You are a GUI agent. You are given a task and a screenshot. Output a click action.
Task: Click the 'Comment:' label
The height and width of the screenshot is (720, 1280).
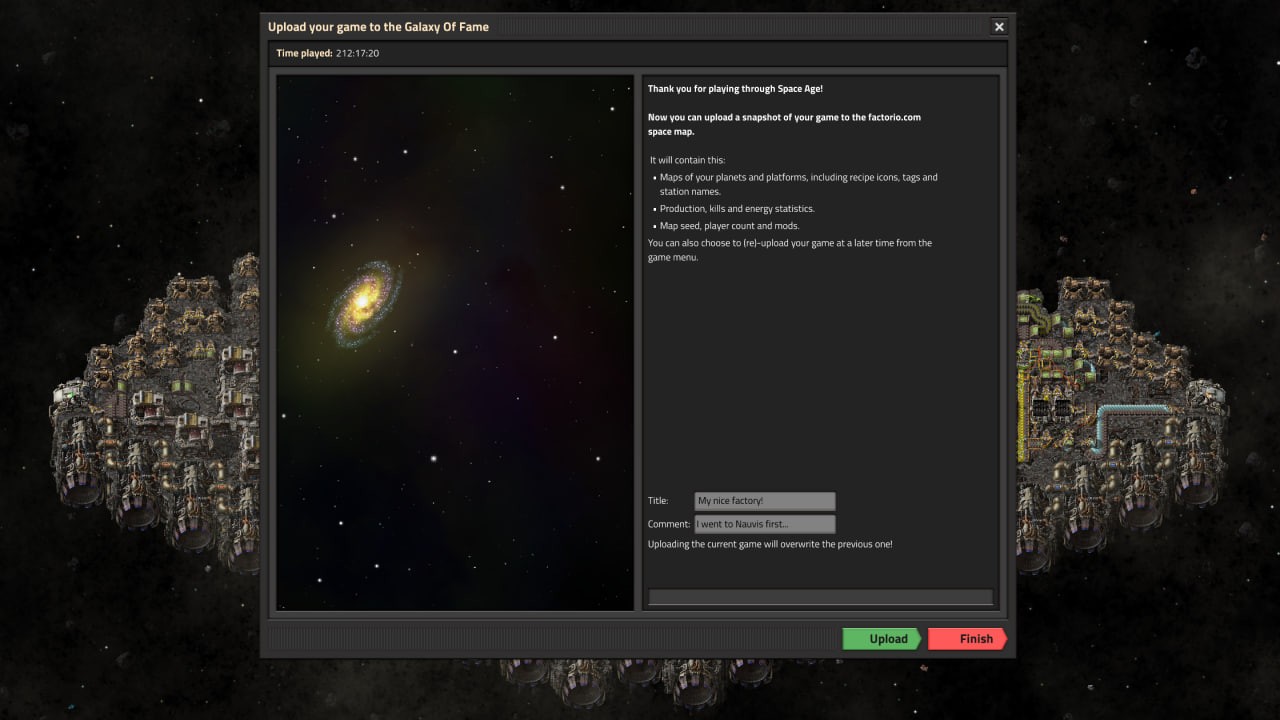669,524
